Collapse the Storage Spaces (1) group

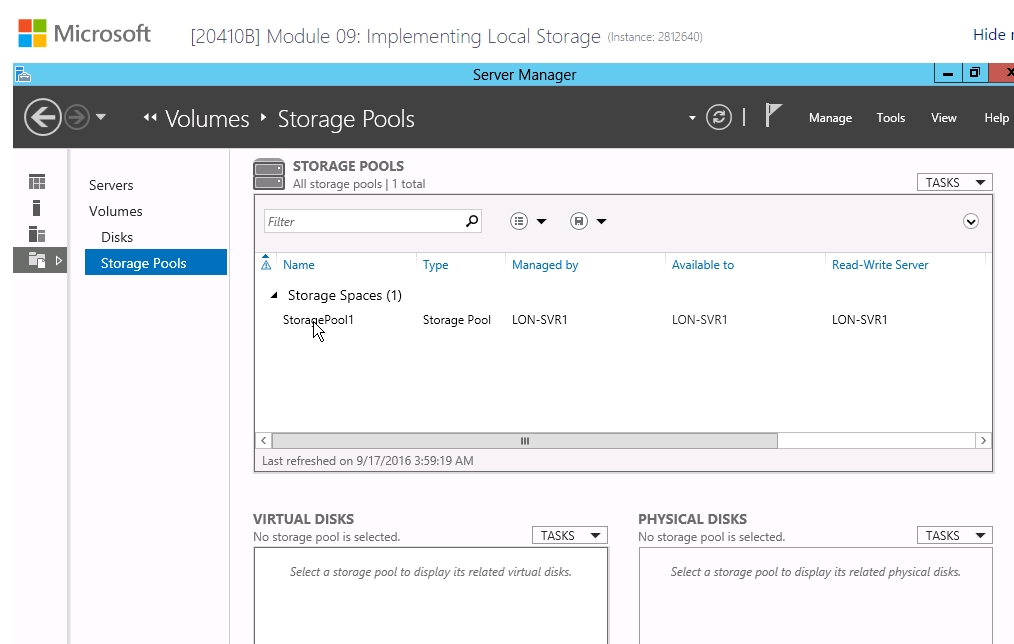pyautogui.click(x=274, y=295)
